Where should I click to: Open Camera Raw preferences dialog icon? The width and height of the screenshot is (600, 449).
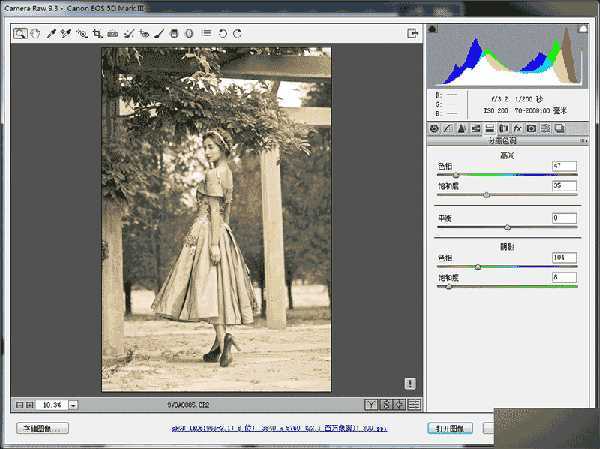point(206,33)
